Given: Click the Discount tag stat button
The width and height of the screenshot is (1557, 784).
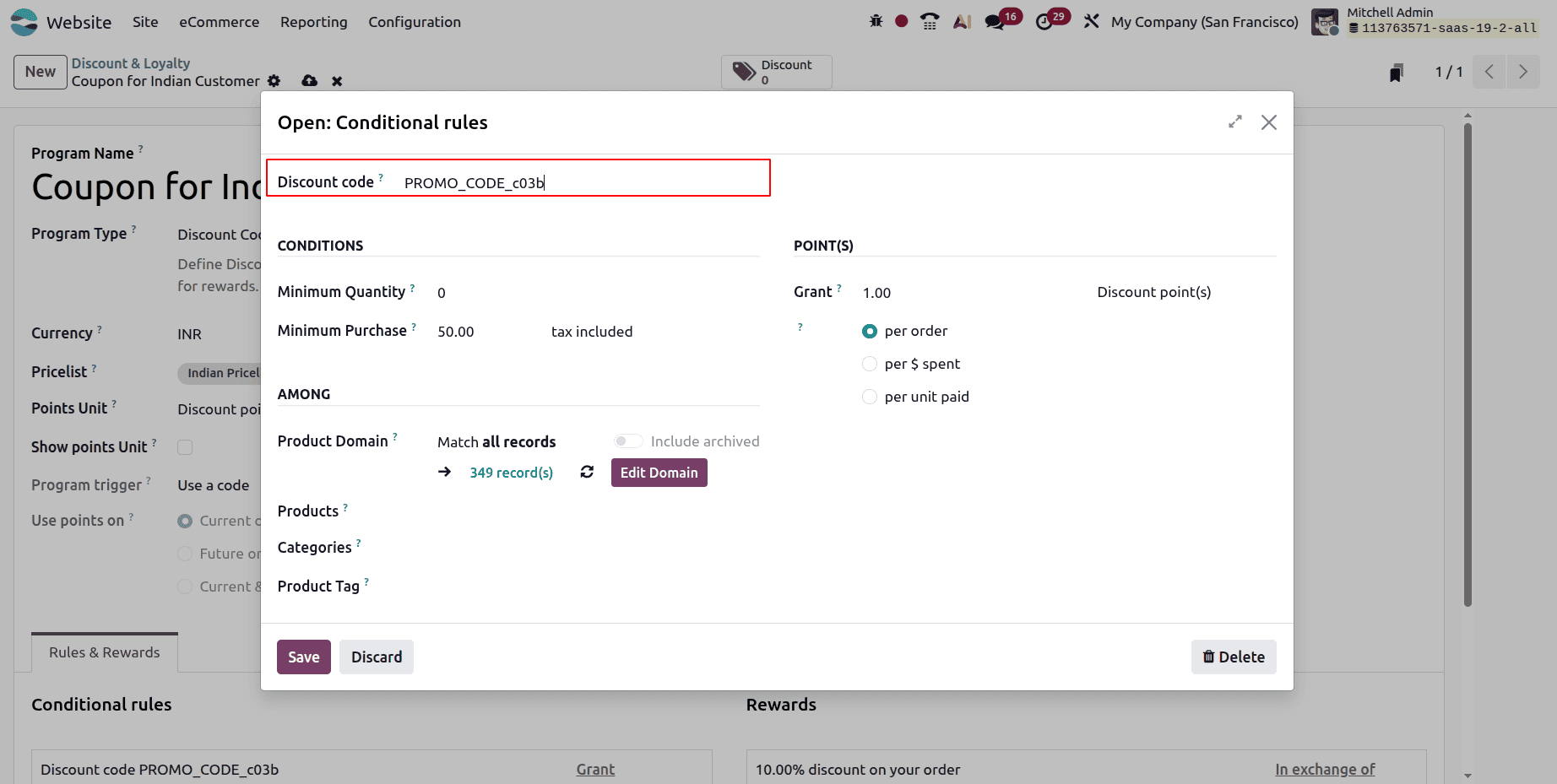Looking at the screenshot, I should pyautogui.click(x=776, y=72).
